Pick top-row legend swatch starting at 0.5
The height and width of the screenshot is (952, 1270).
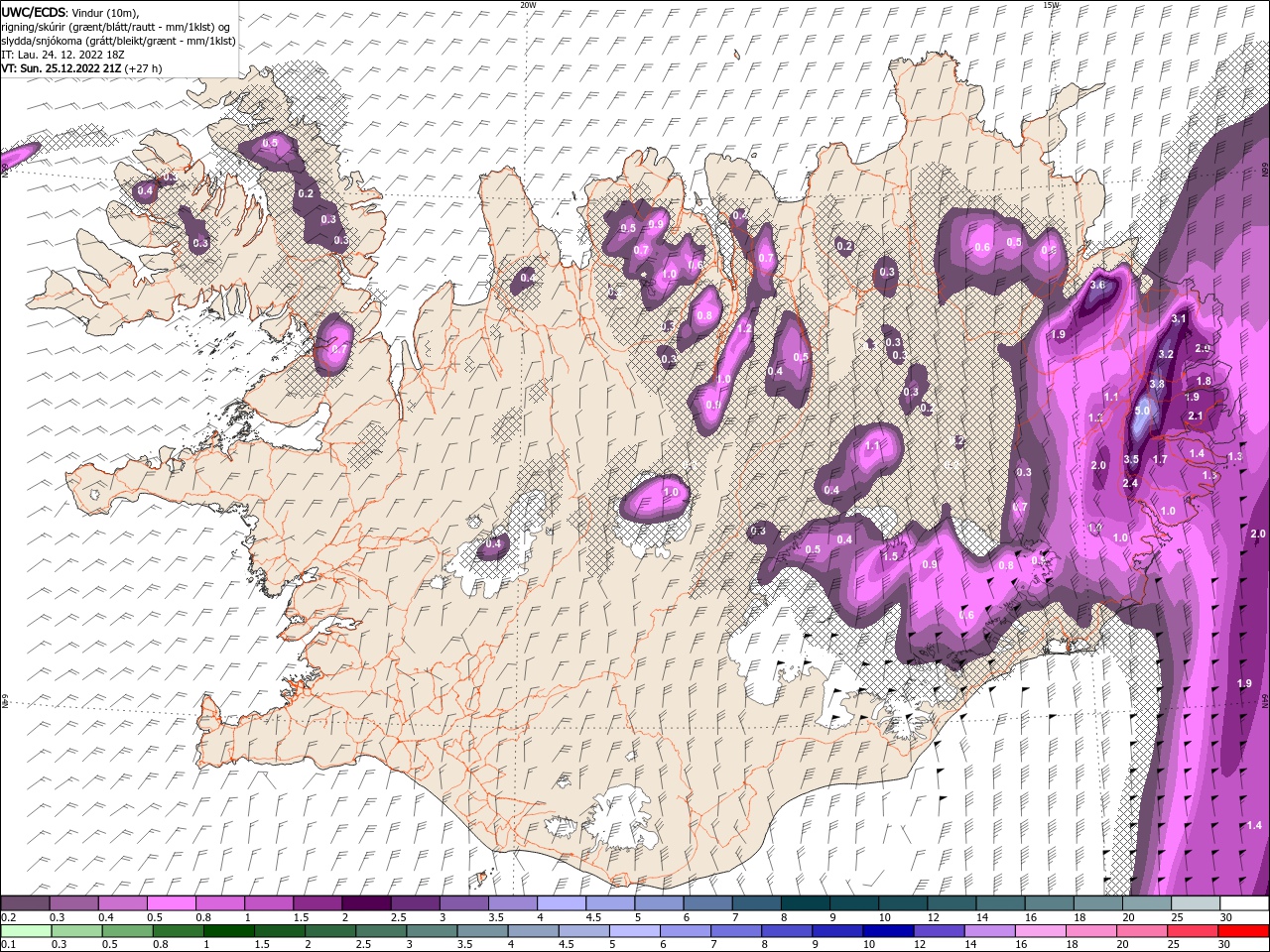pyautogui.click(x=171, y=903)
